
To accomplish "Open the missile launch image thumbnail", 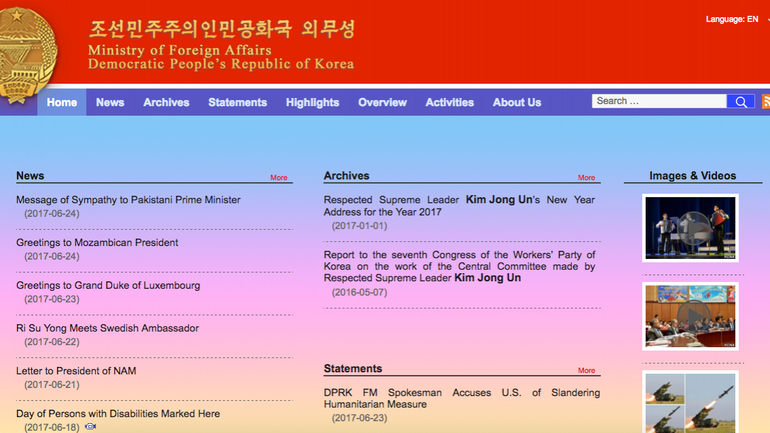I will coord(690,402).
